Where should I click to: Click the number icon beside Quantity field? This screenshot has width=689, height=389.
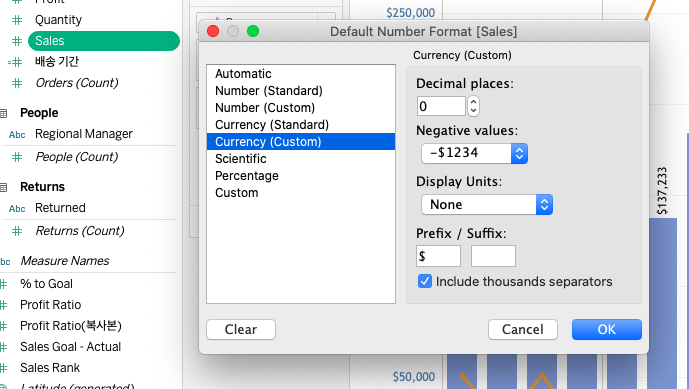17,20
